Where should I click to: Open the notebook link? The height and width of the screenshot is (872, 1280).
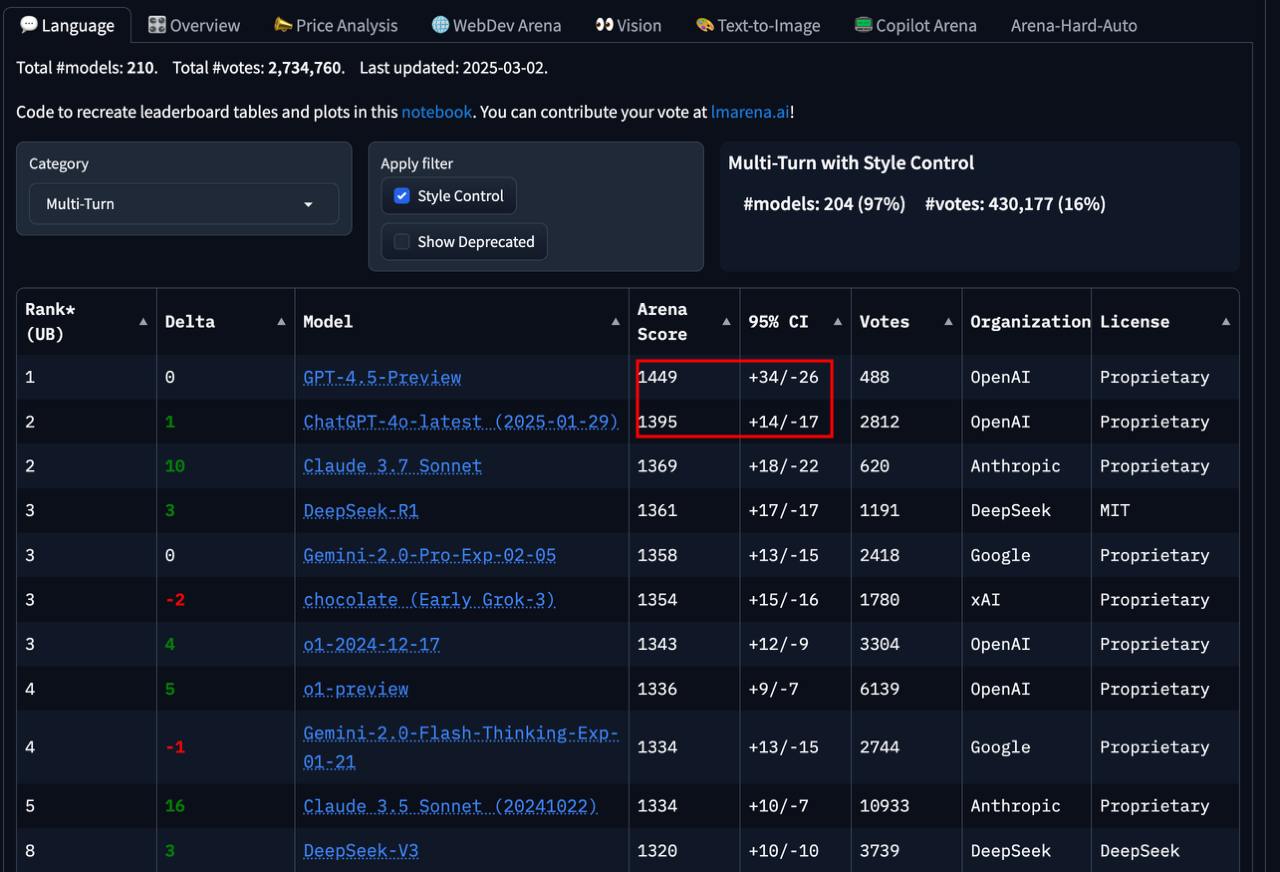(437, 112)
